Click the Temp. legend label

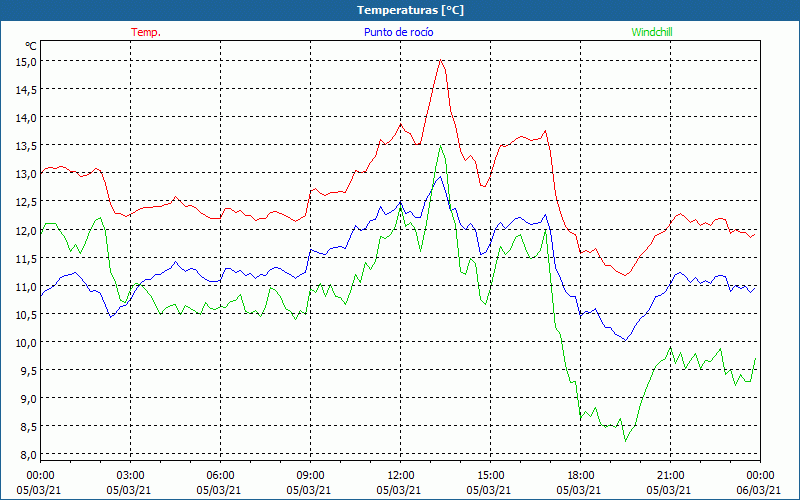tap(146, 32)
